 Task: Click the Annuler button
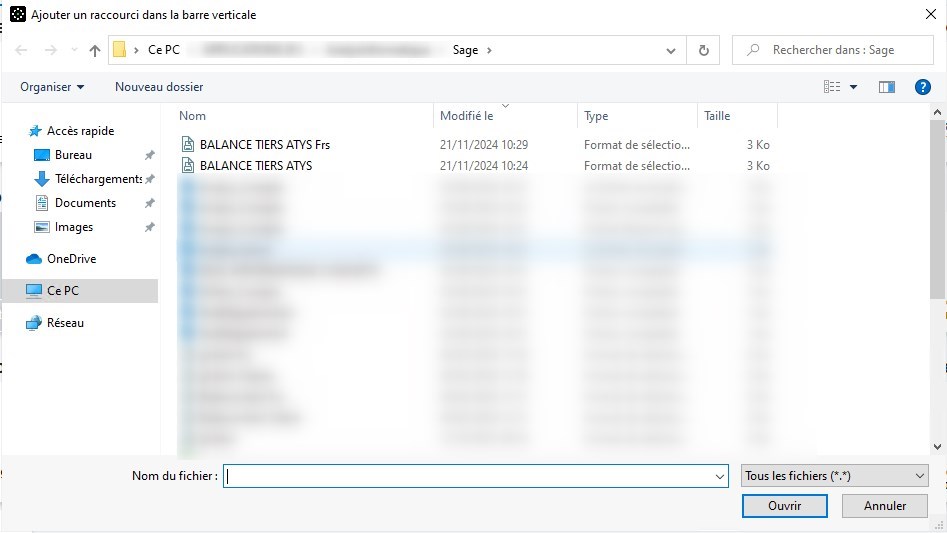click(x=884, y=506)
